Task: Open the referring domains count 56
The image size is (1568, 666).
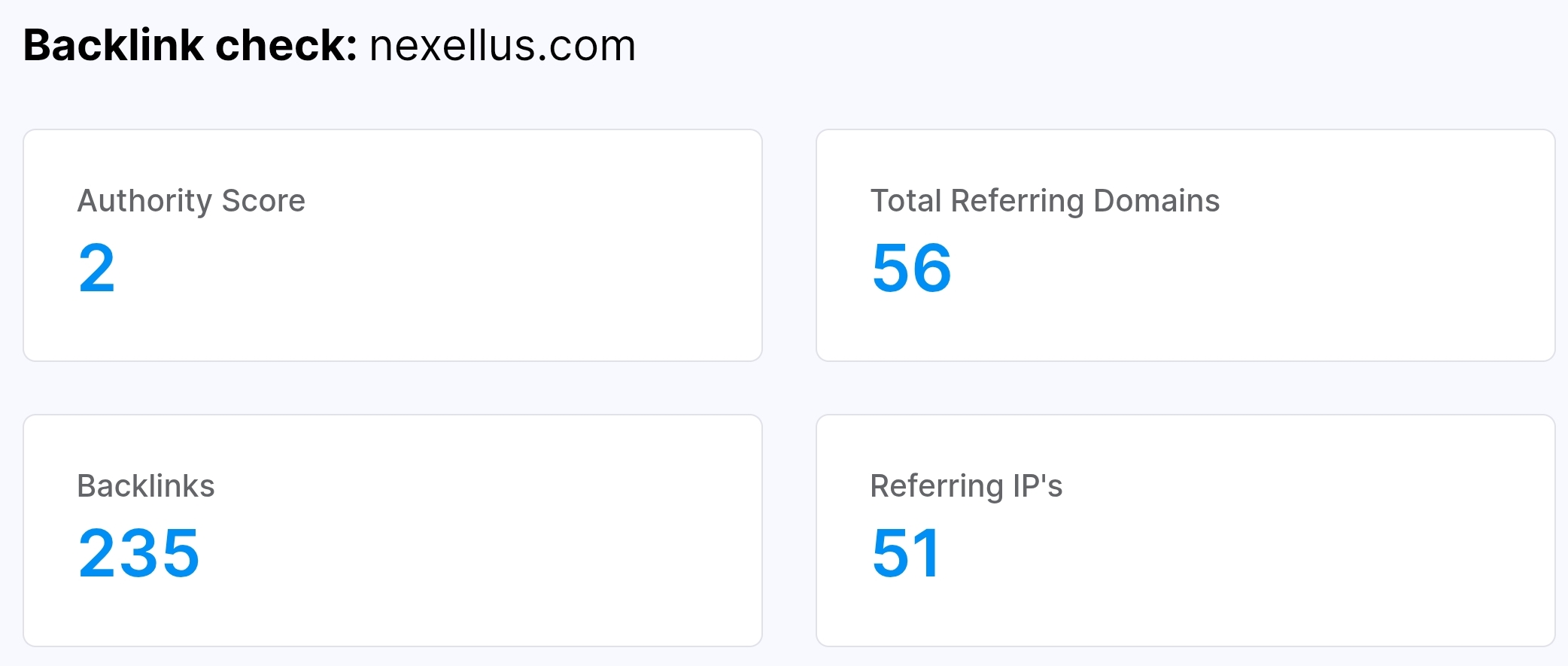Action: [x=911, y=268]
